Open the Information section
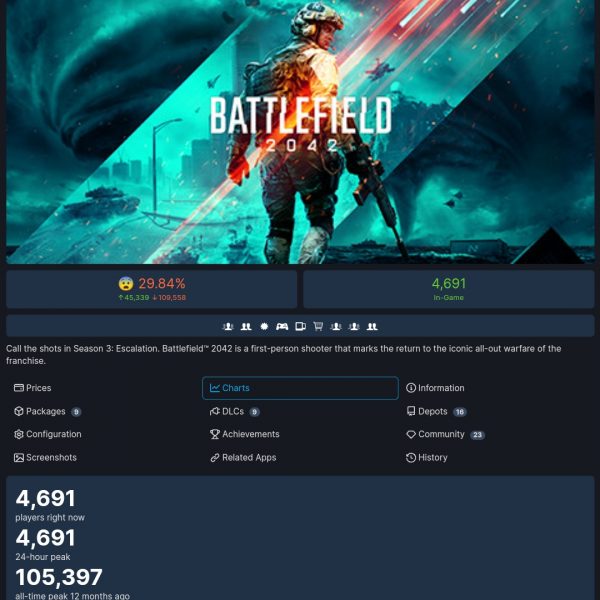This screenshot has height=600, width=600. pos(435,388)
